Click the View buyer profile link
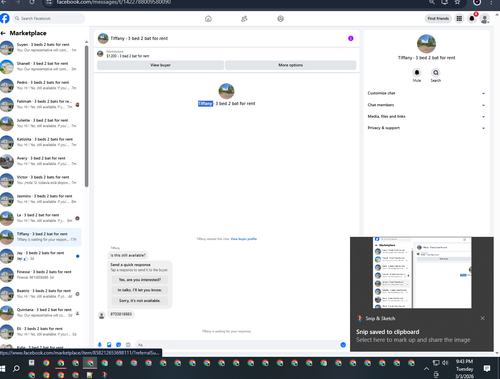The image size is (500, 379). (x=244, y=239)
